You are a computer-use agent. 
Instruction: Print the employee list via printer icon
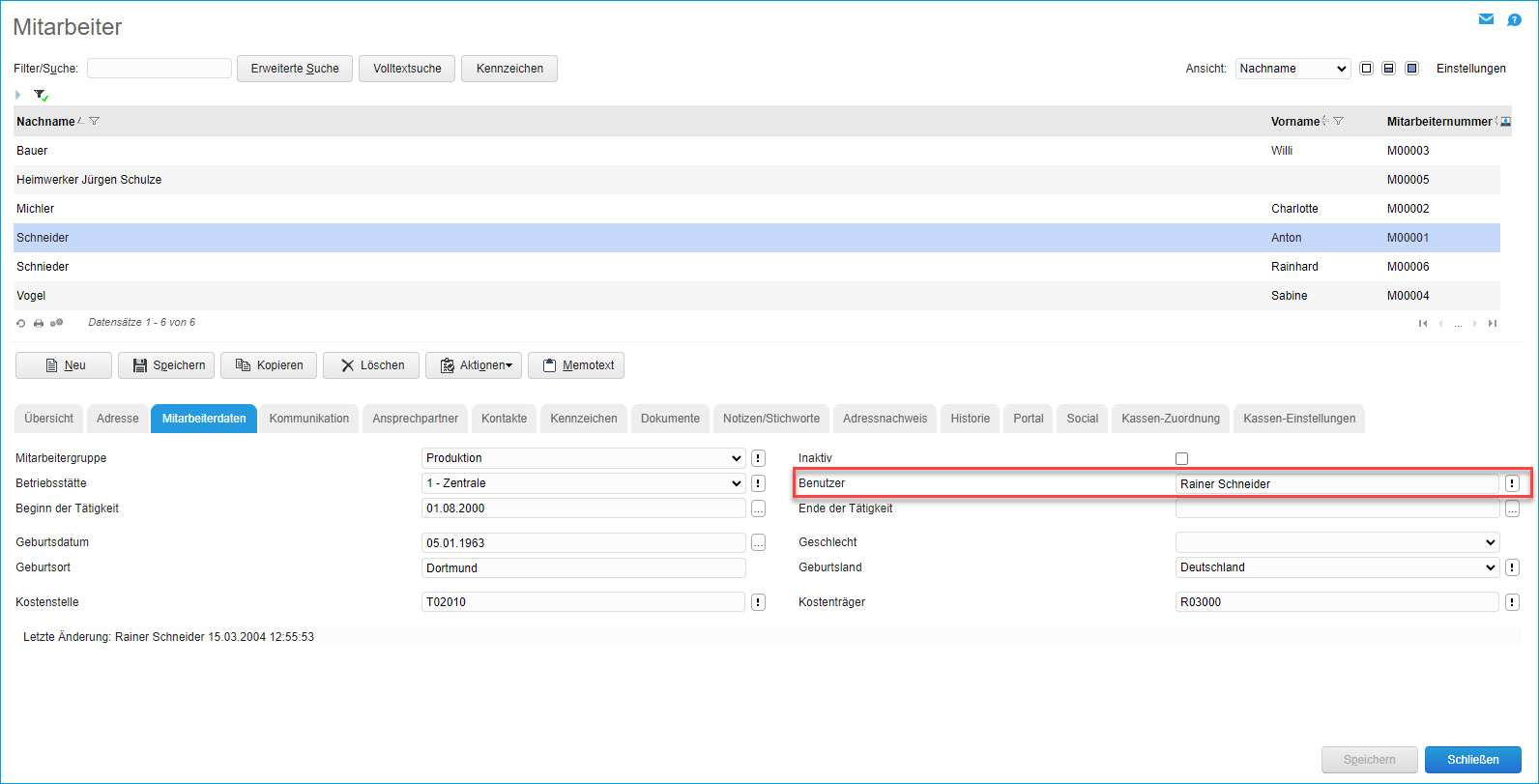(x=39, y=323)
